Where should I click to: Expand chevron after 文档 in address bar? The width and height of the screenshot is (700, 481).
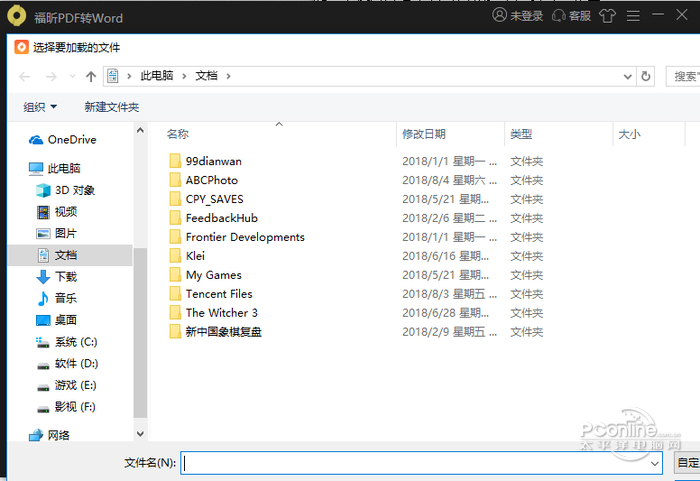[x=229, y=76]
